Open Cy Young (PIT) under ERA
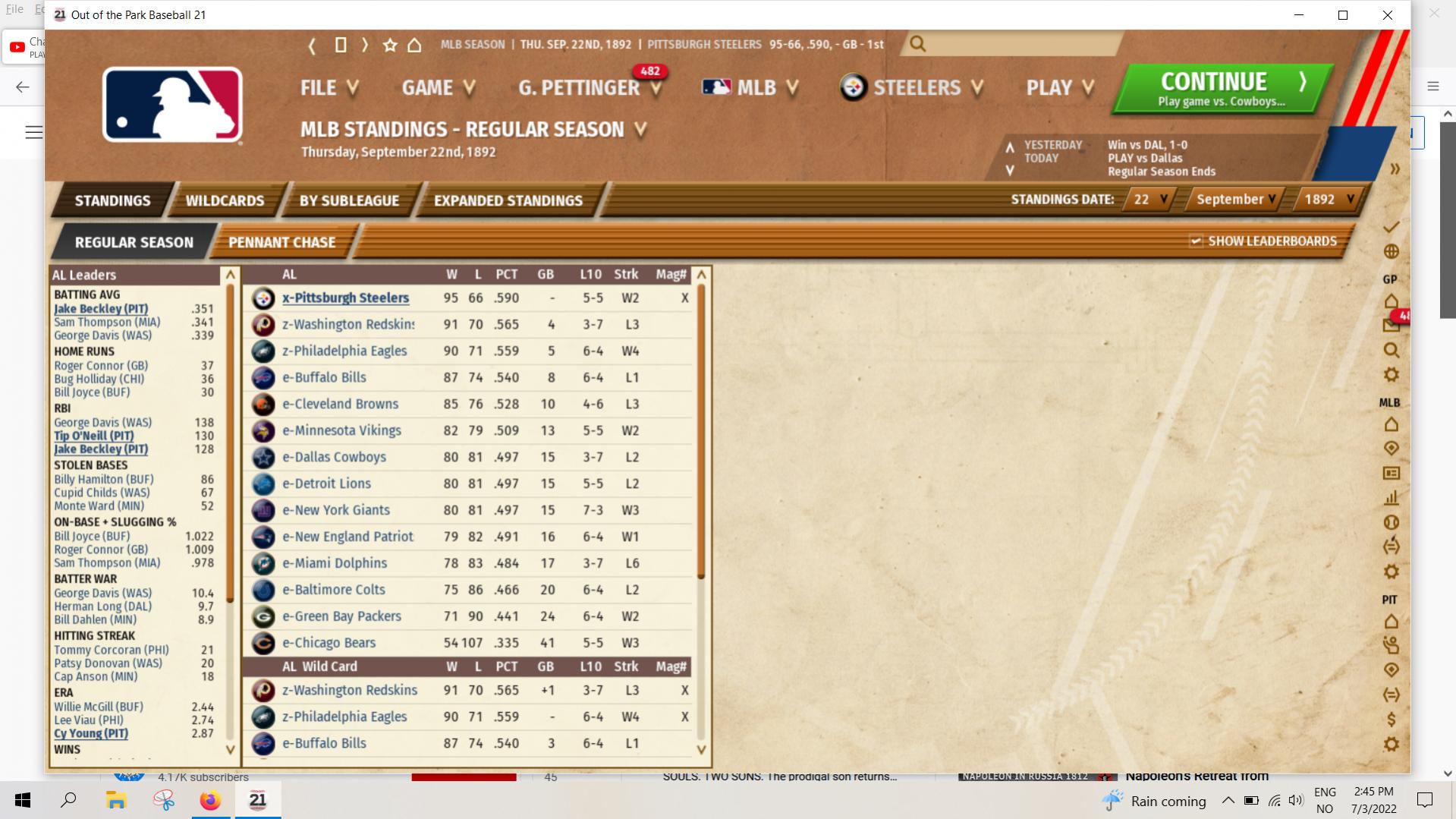Viewport: 1456px width, 819px height. [91, 734]
